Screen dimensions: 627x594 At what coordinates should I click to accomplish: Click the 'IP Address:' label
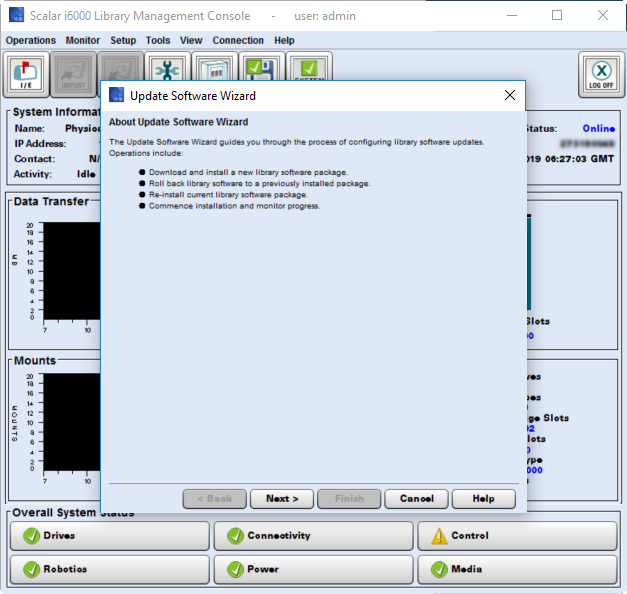(40, 144)
